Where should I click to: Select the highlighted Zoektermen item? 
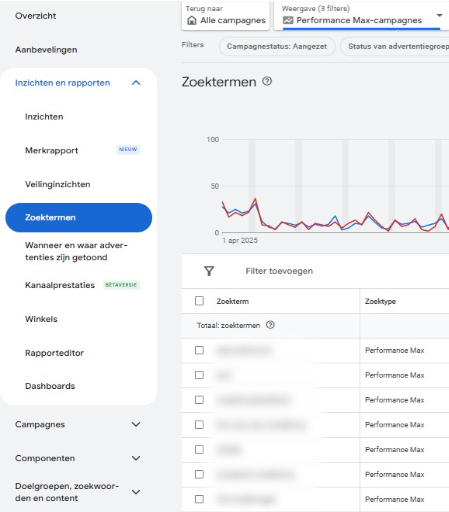click(x=79, y=217)
